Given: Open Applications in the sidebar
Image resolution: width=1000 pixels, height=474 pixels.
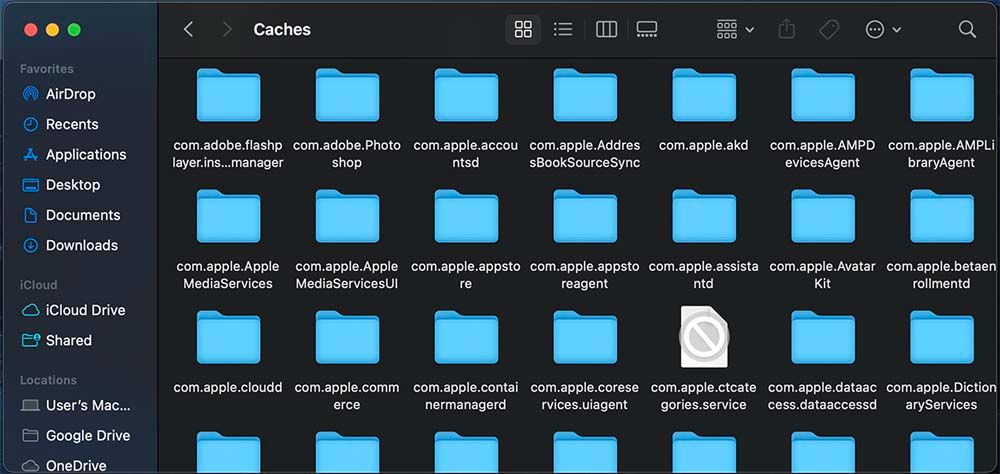Looking at the screenshot, I should [74, 154].
